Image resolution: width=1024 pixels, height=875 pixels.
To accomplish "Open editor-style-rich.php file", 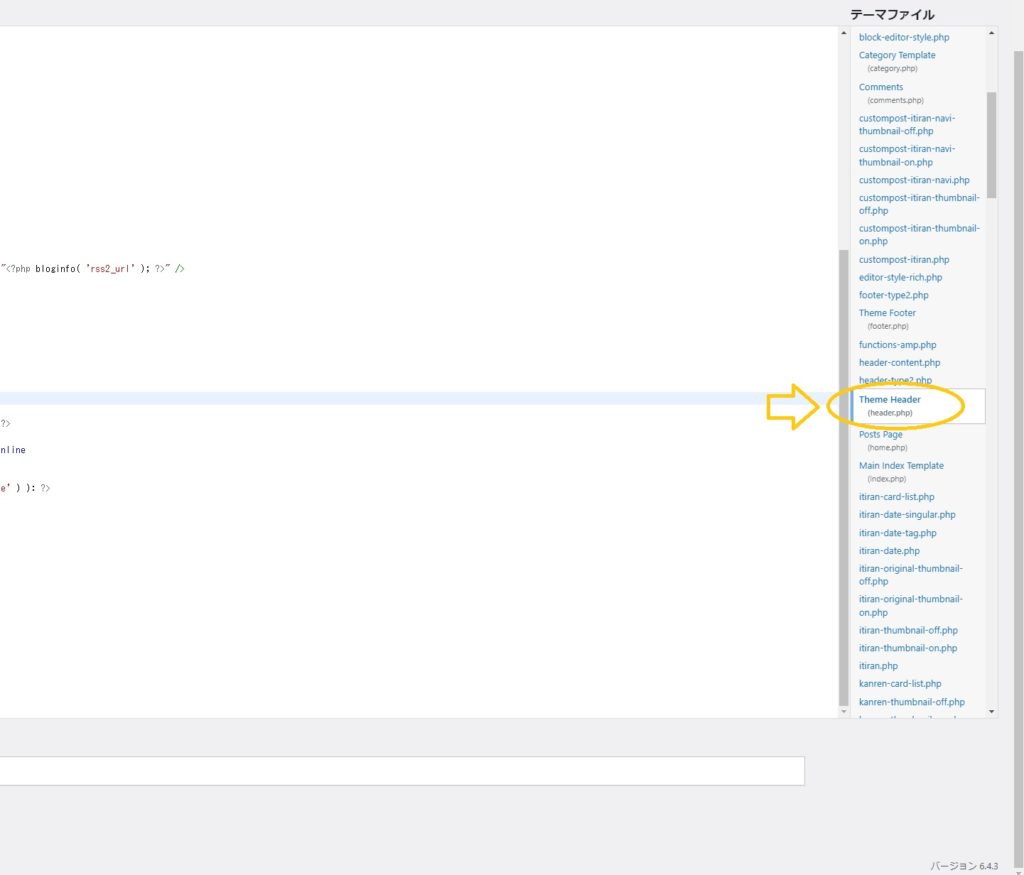I will pyautogui.click(x=900, y=278).
